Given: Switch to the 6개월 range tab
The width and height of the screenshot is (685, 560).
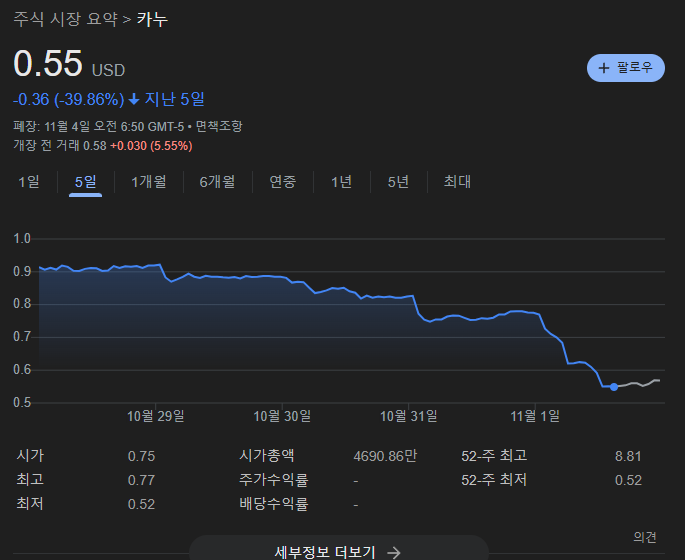Looking at the screenshot, I should coord(217,181).
